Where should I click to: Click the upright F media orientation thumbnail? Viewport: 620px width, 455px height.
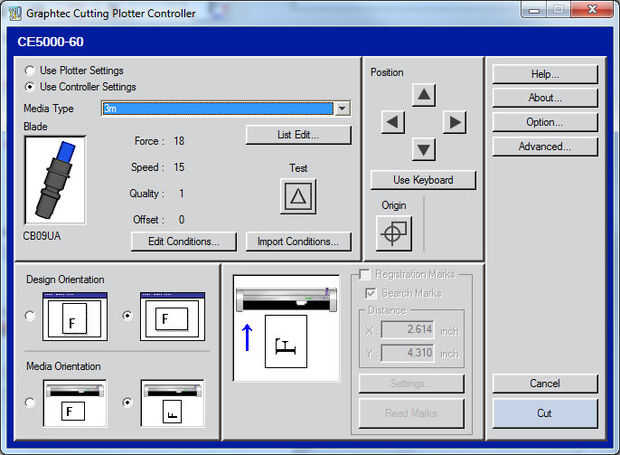(75, 404)
